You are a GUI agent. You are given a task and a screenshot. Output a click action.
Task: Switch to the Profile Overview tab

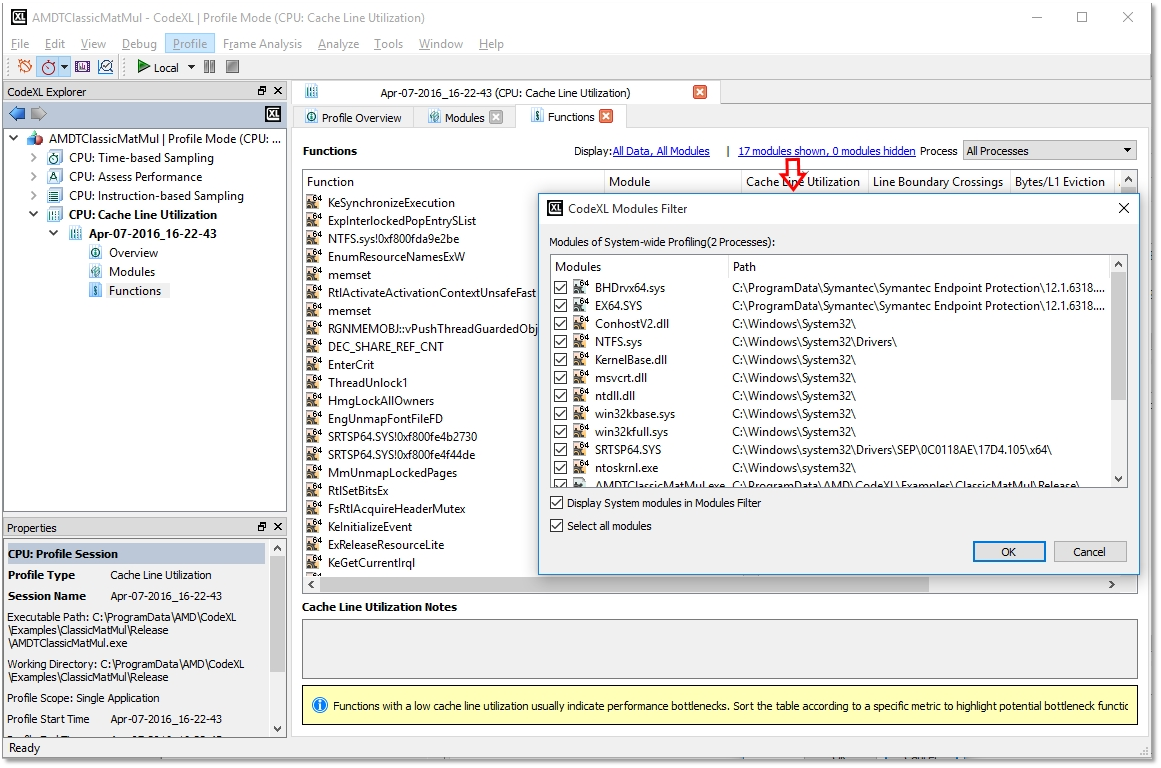tap(353, 117)
